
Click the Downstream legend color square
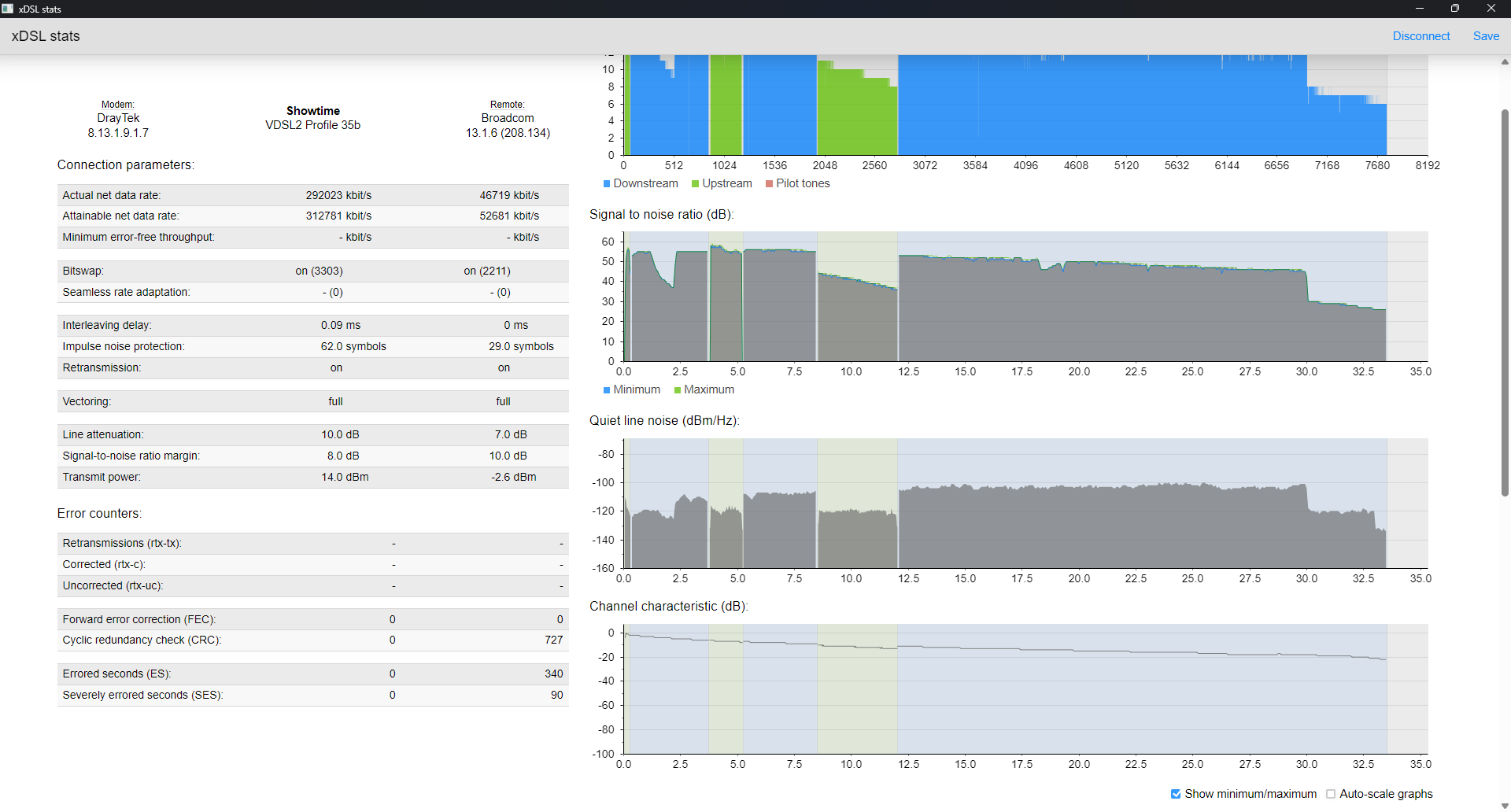coord(607,184)
